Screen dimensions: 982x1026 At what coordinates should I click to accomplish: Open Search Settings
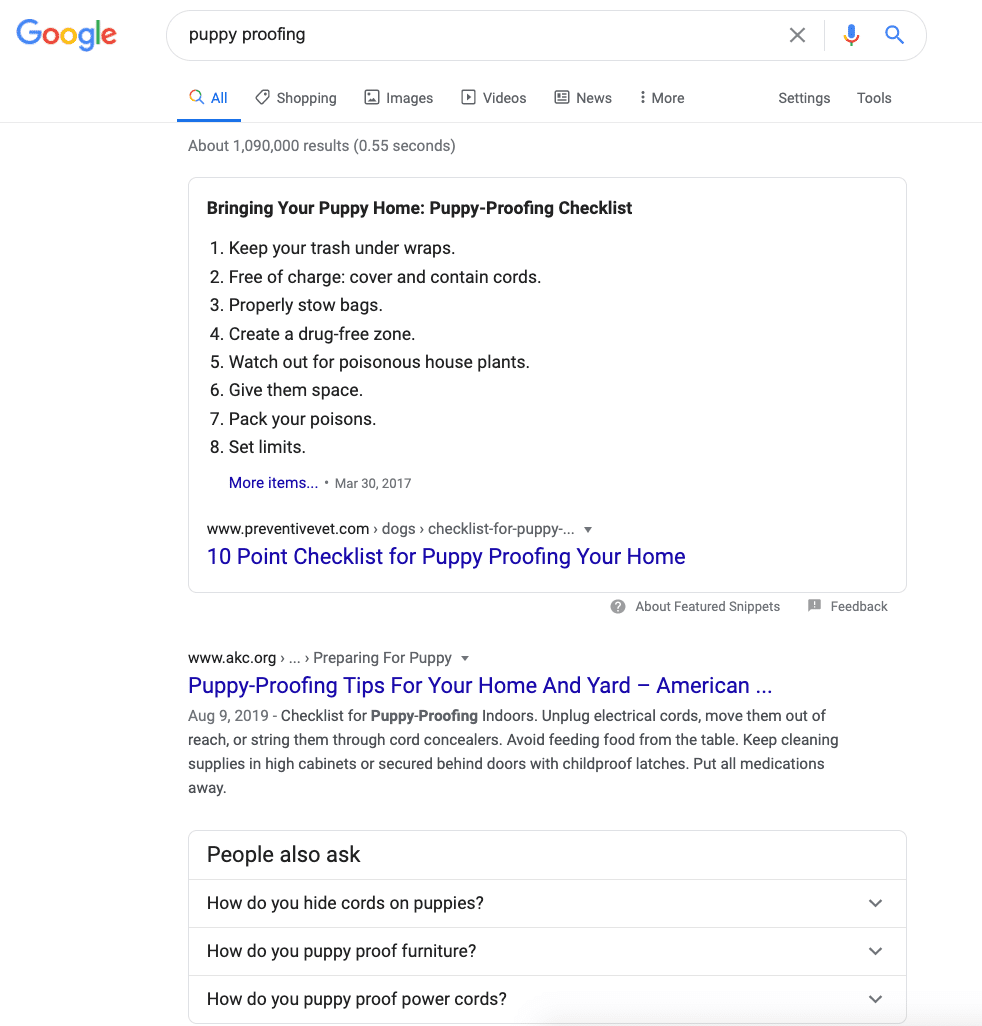click(x=804, y=97)
